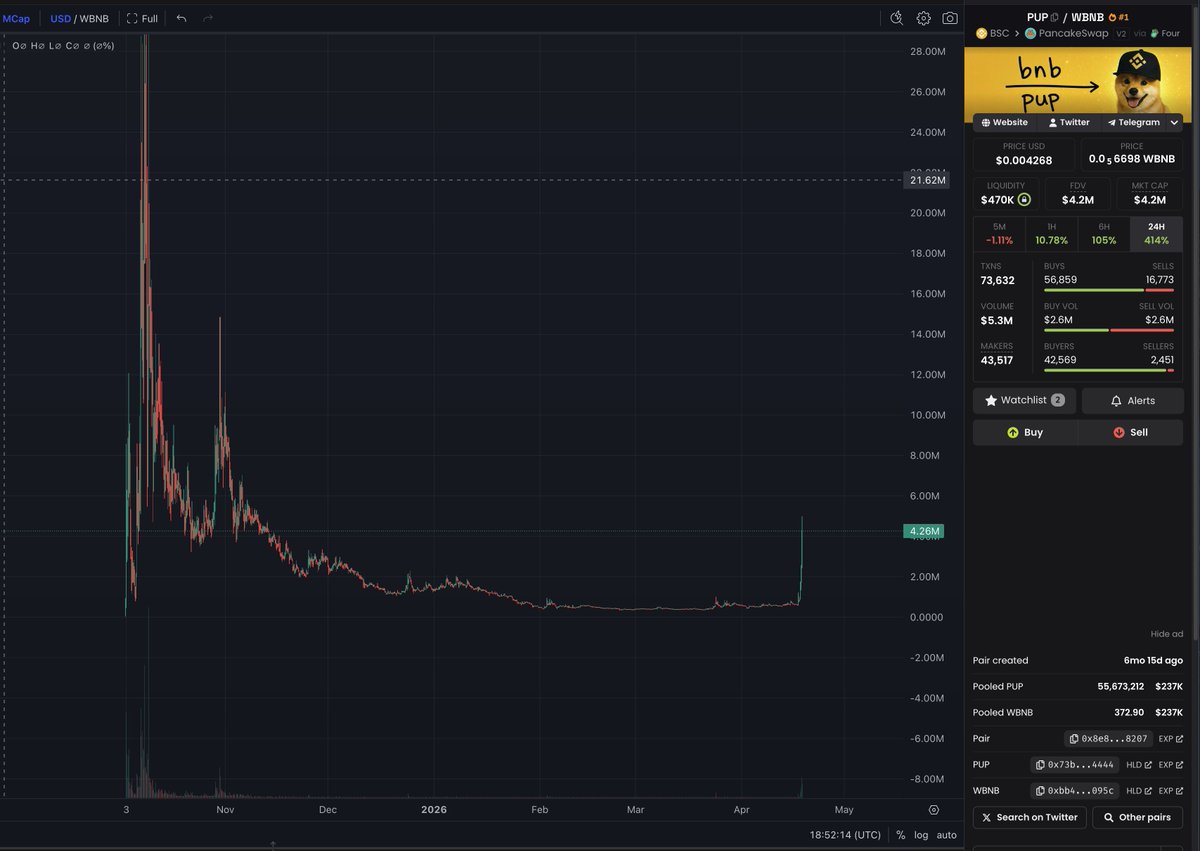Click the MKT CAP $4.2M box
This screenshot has width=1200, height=851.
point(1150,194)
